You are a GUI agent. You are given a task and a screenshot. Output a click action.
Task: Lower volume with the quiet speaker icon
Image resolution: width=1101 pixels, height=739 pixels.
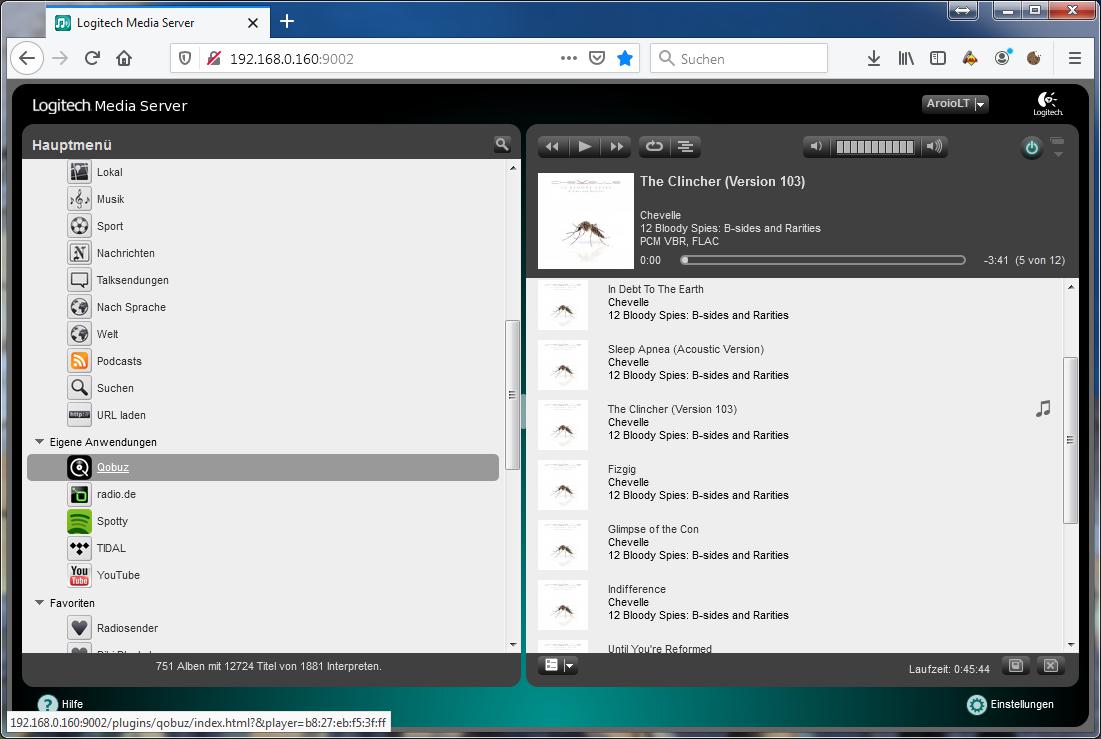tap(816, 146)
